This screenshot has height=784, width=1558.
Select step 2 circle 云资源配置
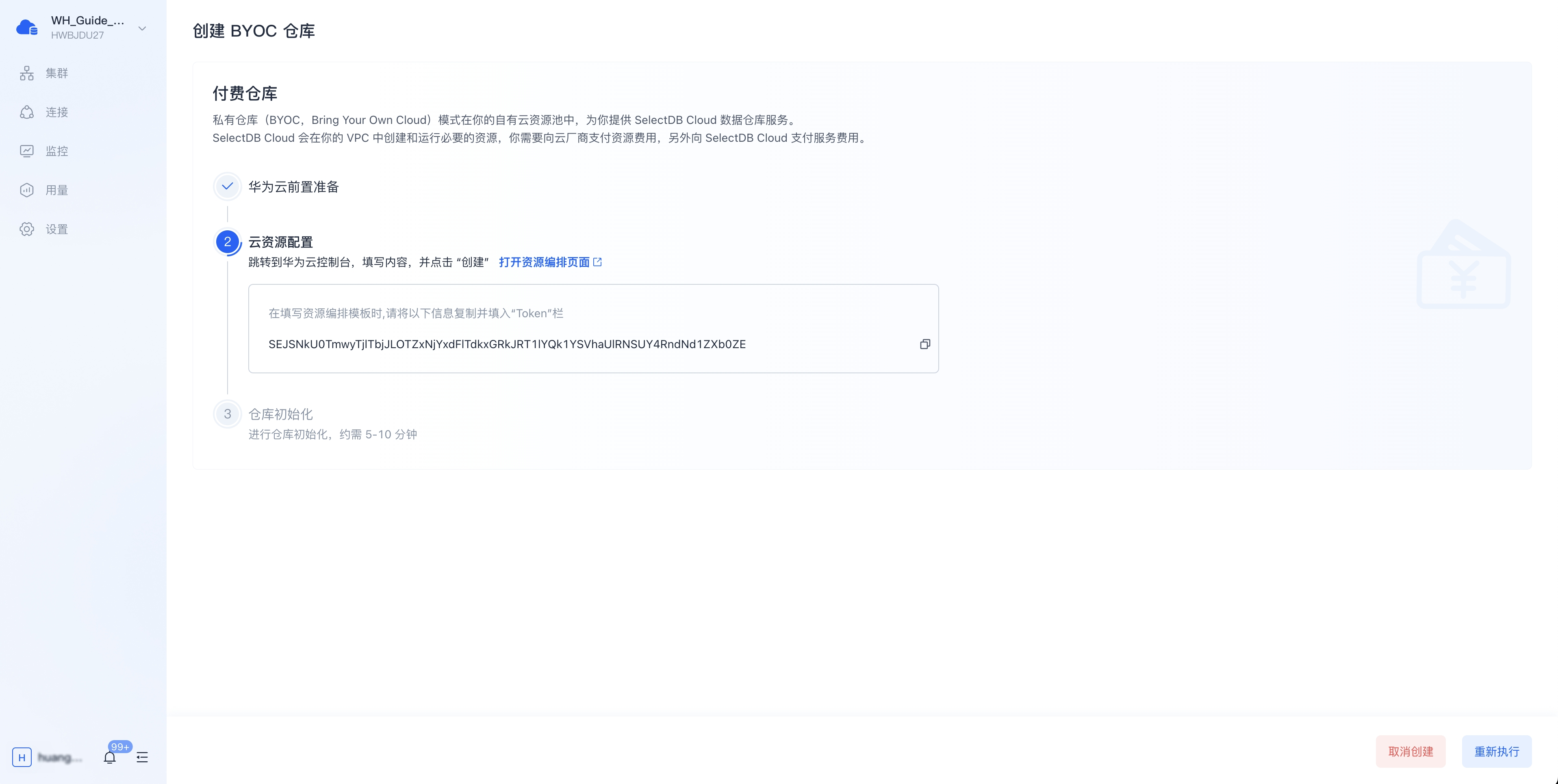228,242
